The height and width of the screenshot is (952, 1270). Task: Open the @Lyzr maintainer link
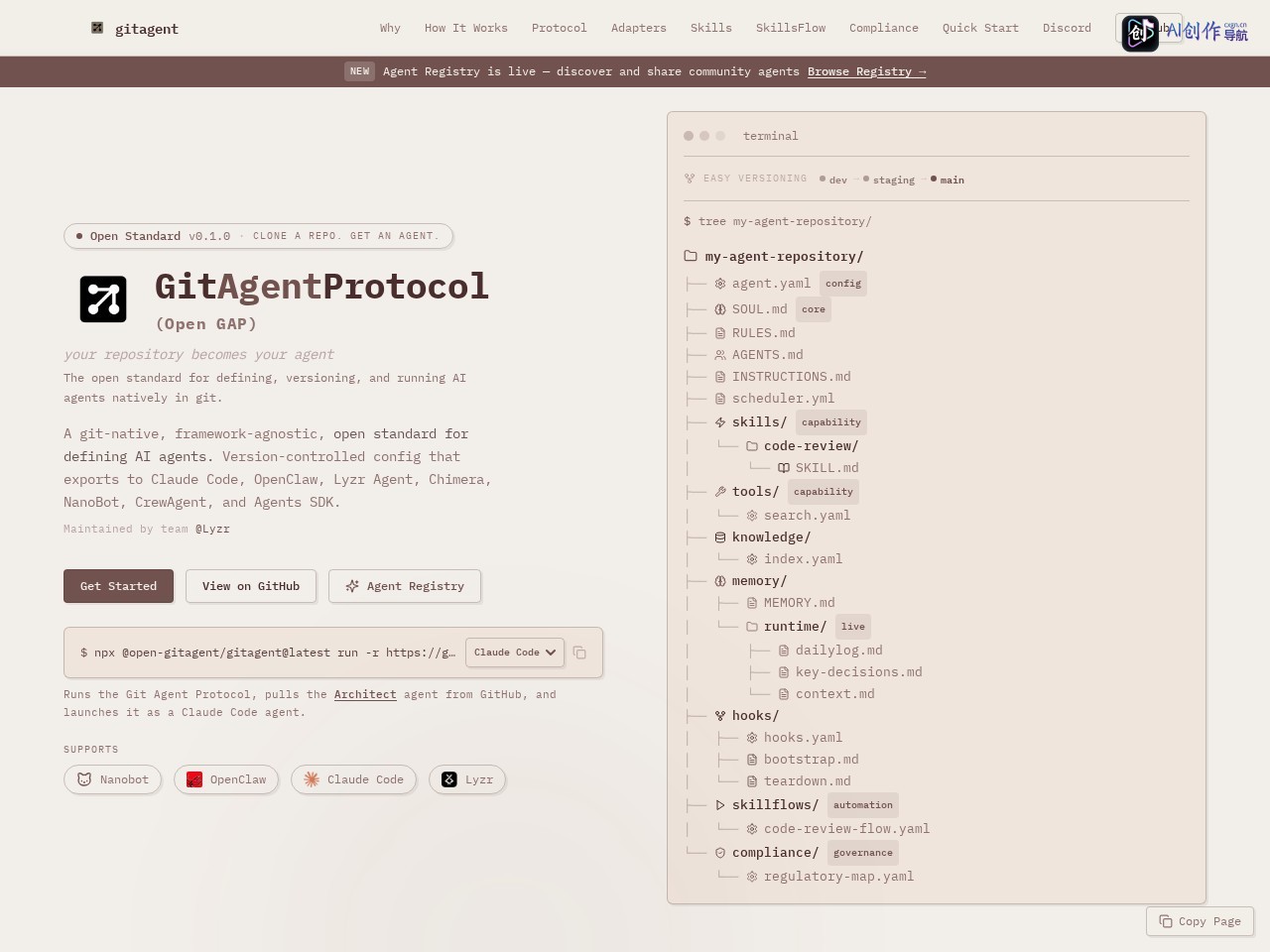(x=212, y=529)
